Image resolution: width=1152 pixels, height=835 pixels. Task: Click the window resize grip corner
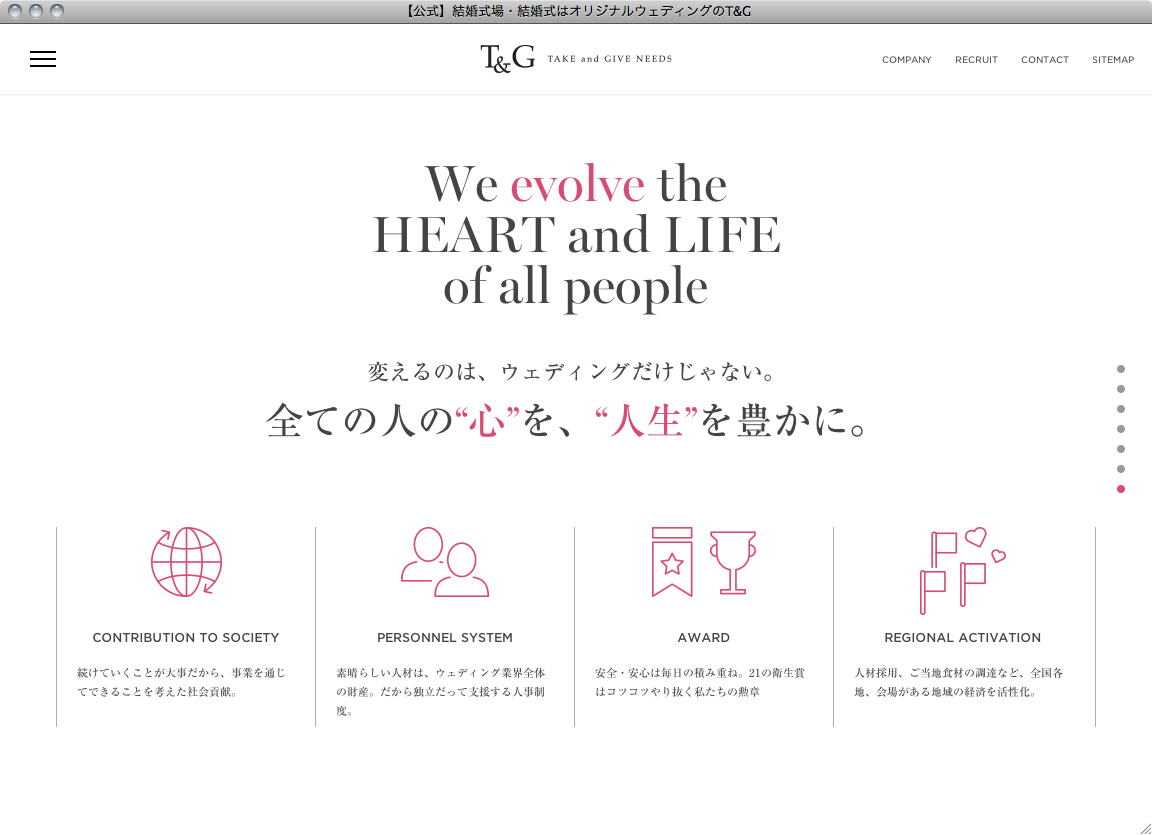(x=1145, y=828)
